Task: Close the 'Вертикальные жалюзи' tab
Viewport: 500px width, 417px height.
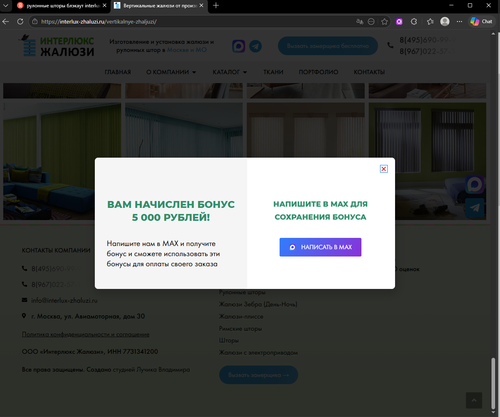Action: tap(201, 6)
